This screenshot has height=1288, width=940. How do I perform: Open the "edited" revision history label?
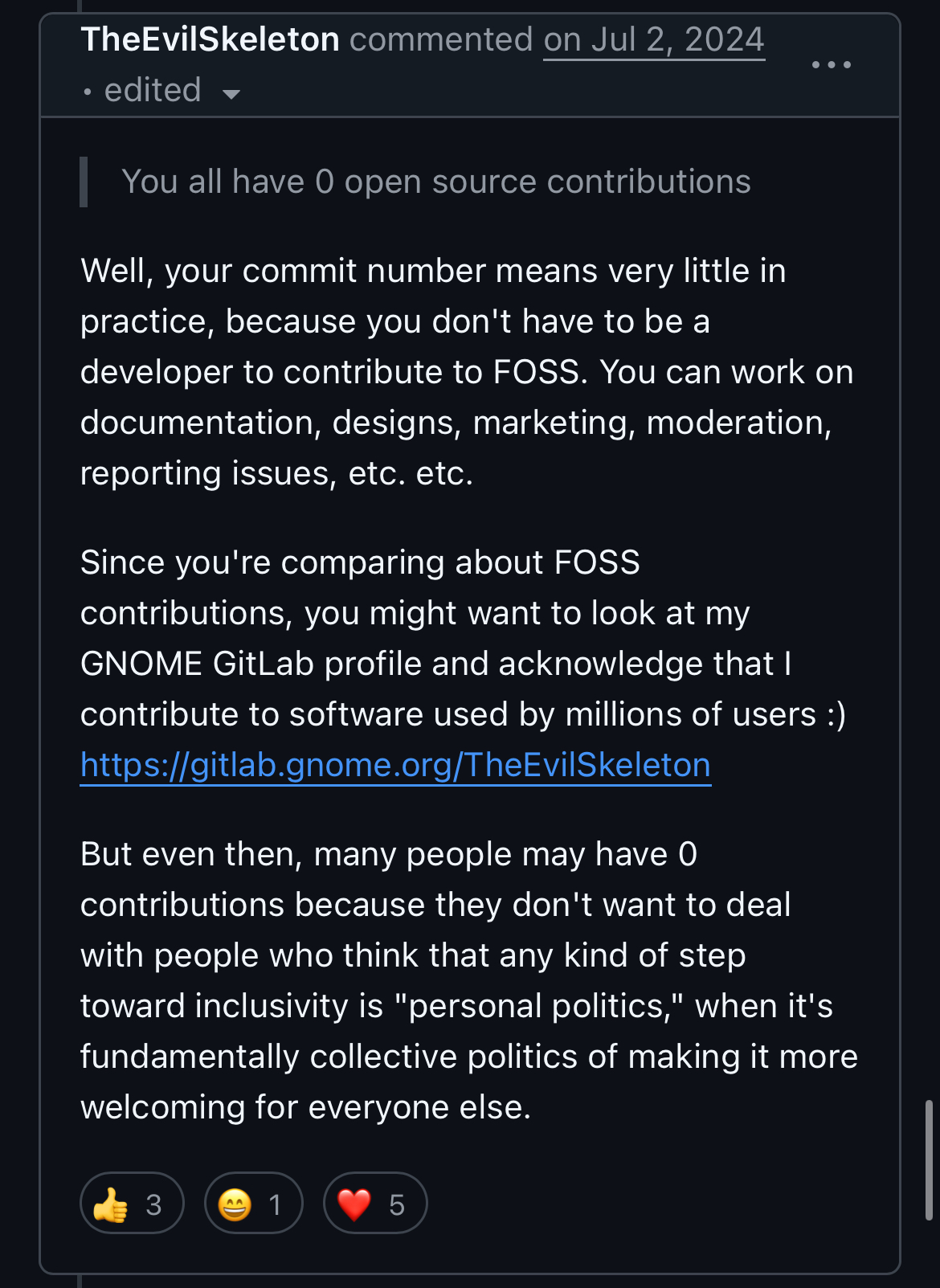153,90
